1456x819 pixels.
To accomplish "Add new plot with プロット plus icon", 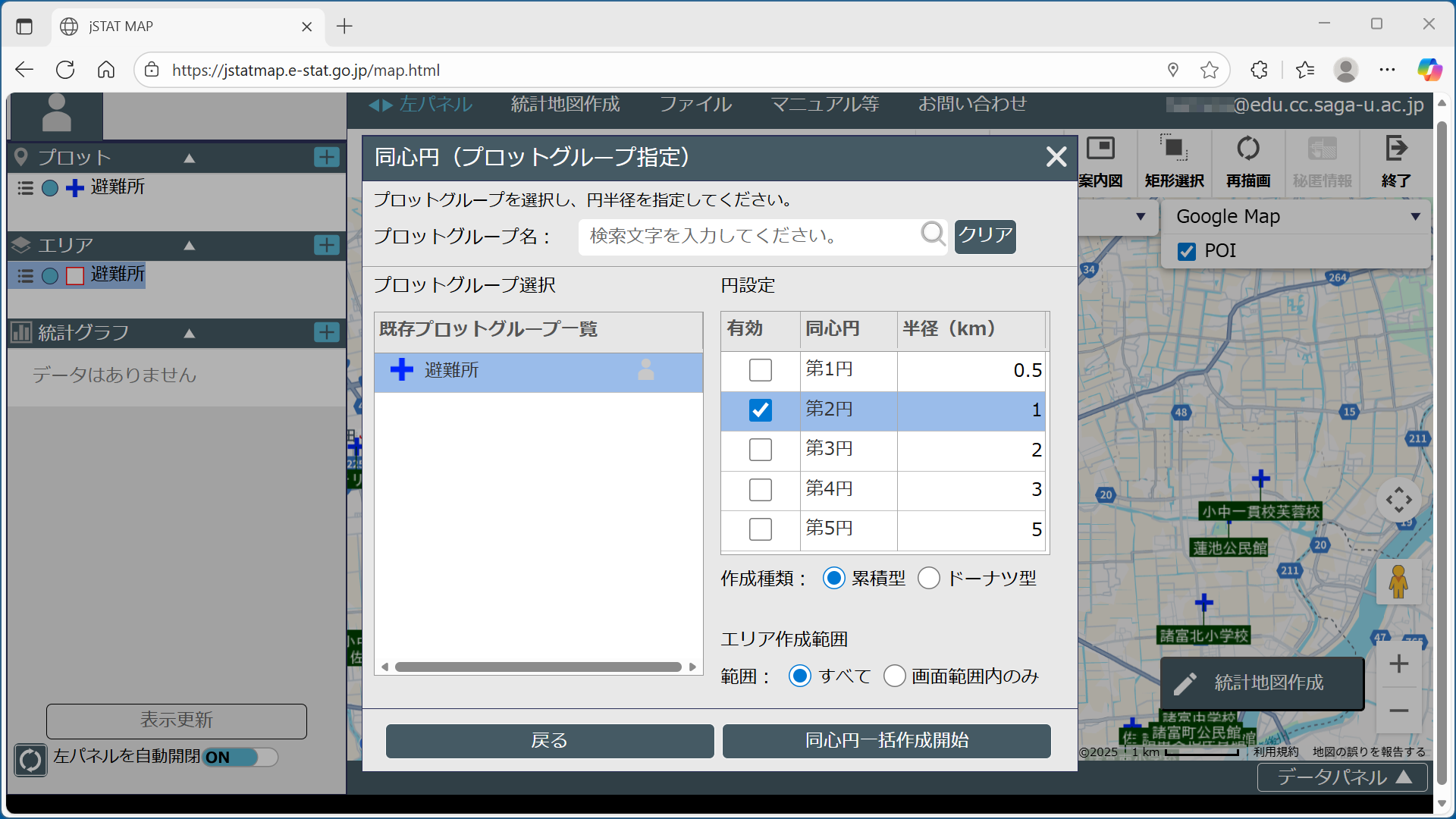I will coord(327,157).
